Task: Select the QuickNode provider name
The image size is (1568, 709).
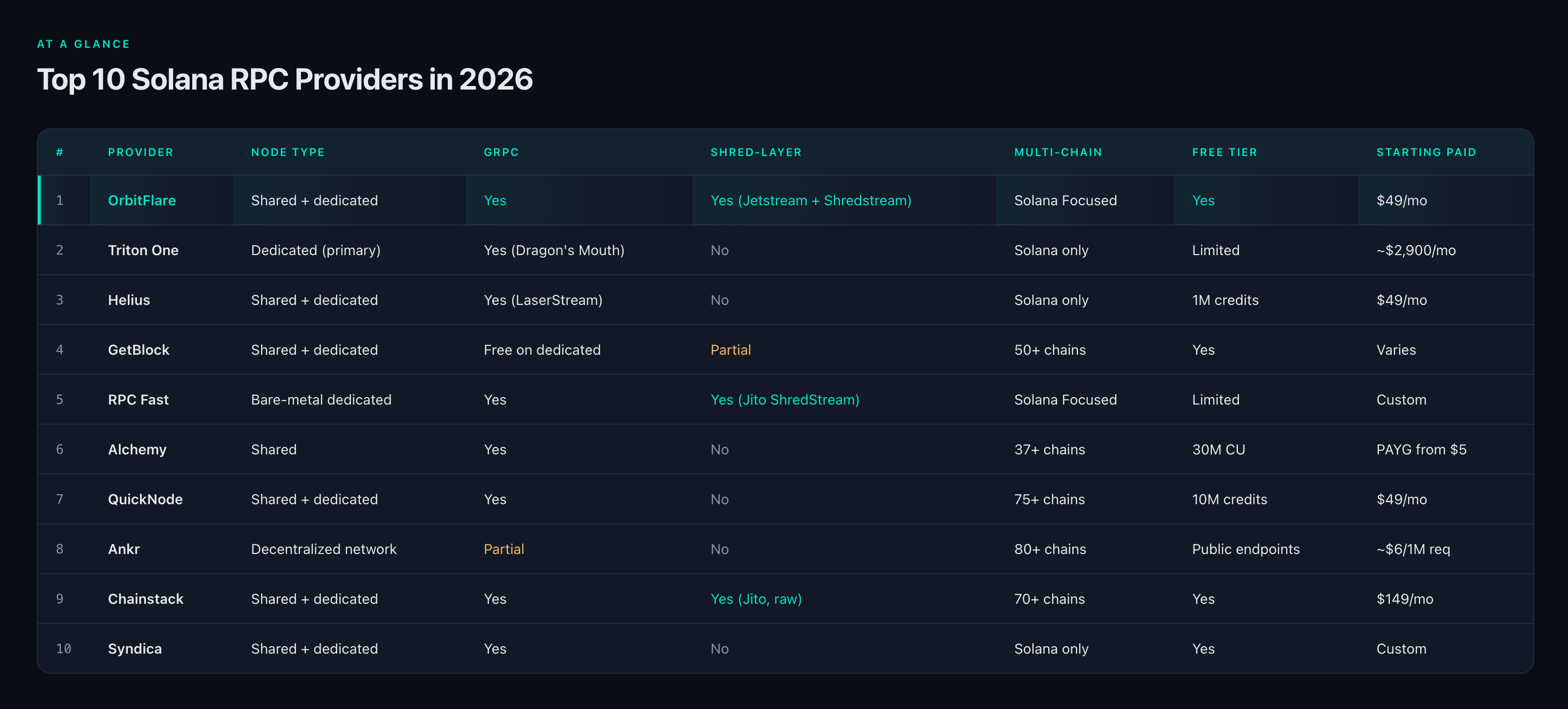Action: coord(145,500)
